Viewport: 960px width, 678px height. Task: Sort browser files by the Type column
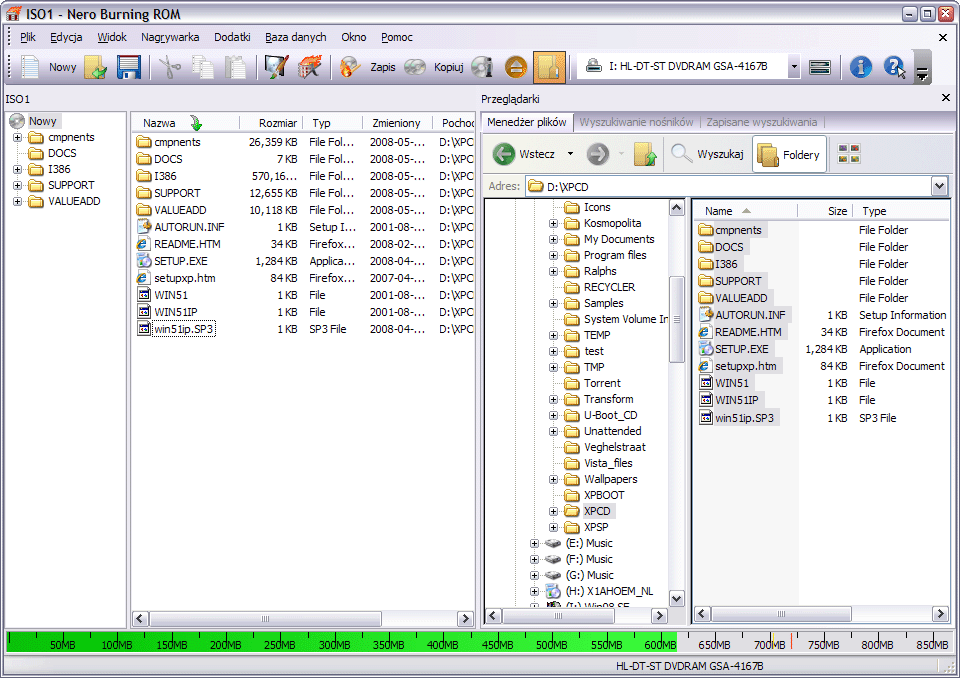tap(900, 211)
